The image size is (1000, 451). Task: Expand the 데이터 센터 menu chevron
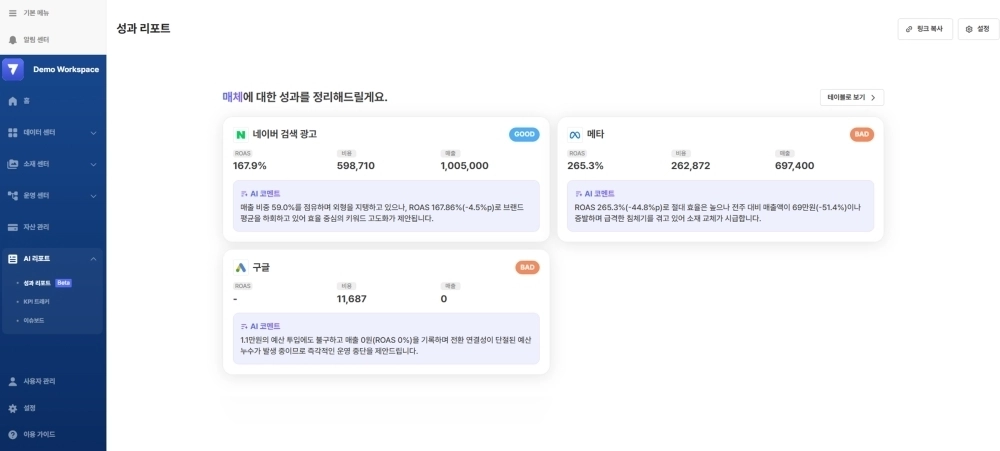pyautogui.click(x=93, y=132)
